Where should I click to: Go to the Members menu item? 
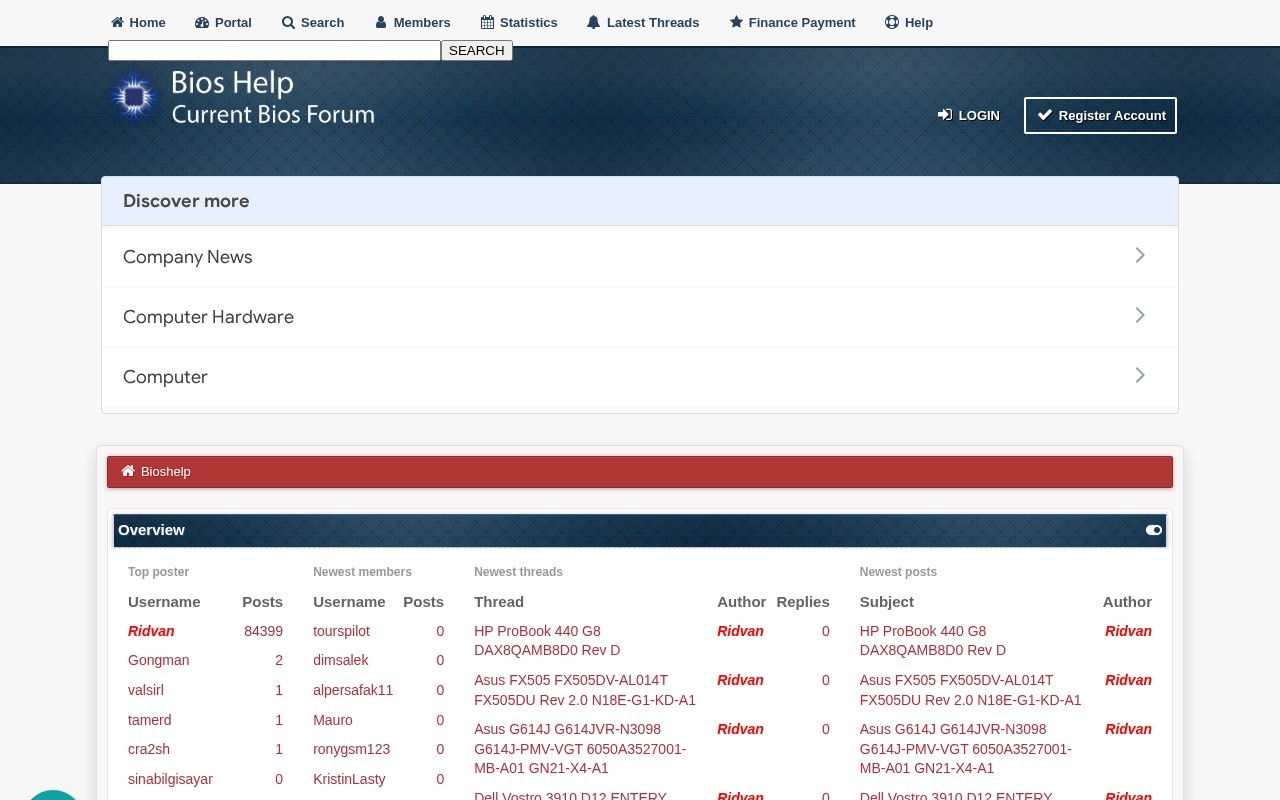coord(412,22)
